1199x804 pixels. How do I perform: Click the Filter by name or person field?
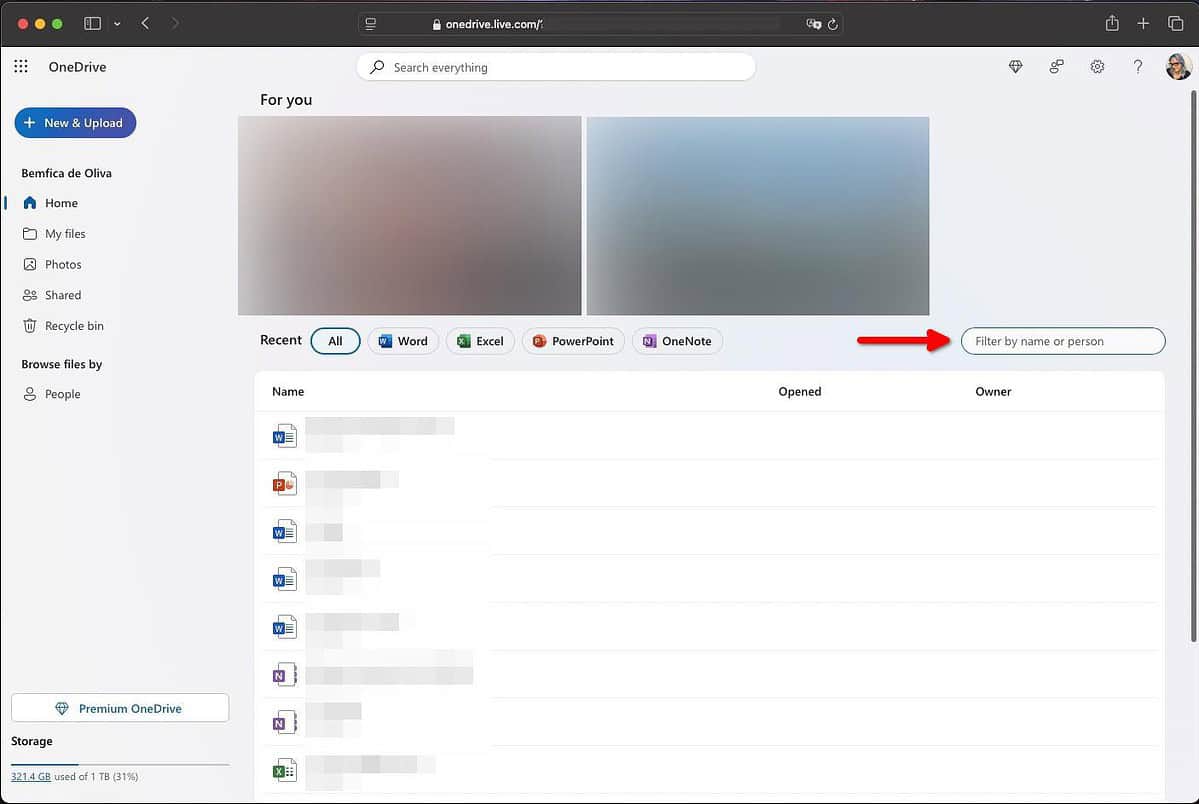pyautogui.click(x=1063, y=341)
